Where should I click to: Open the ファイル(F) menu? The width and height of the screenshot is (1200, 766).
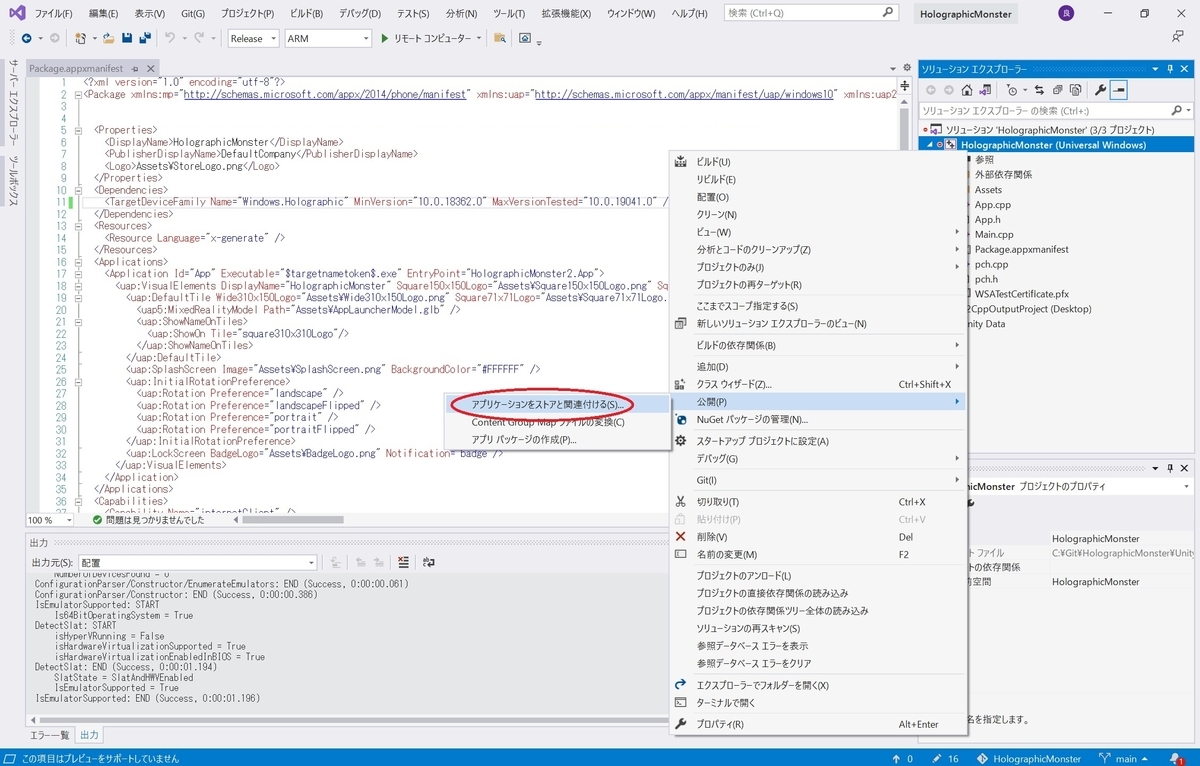point(53,14)
